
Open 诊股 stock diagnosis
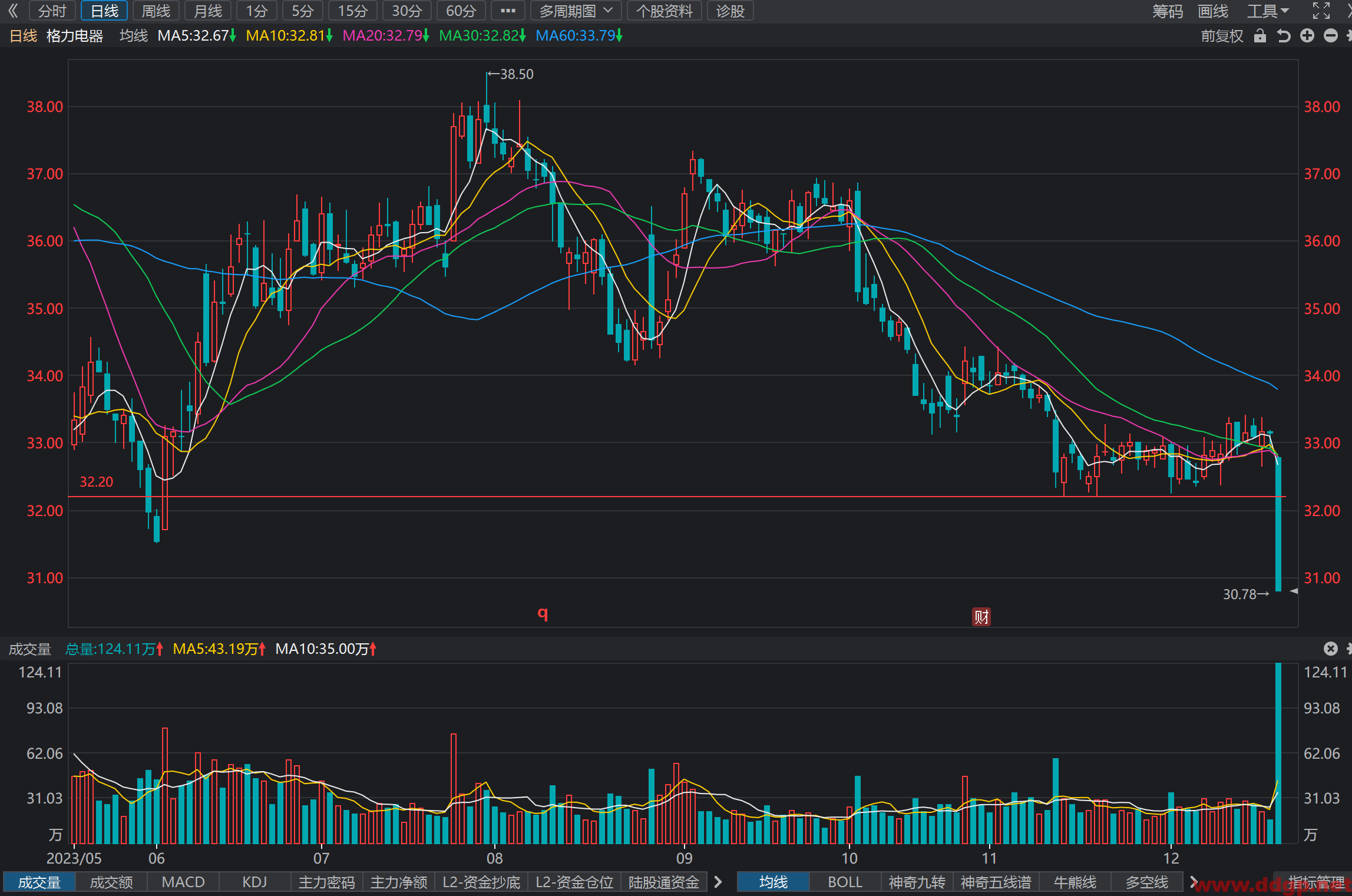tap(730, 11)
